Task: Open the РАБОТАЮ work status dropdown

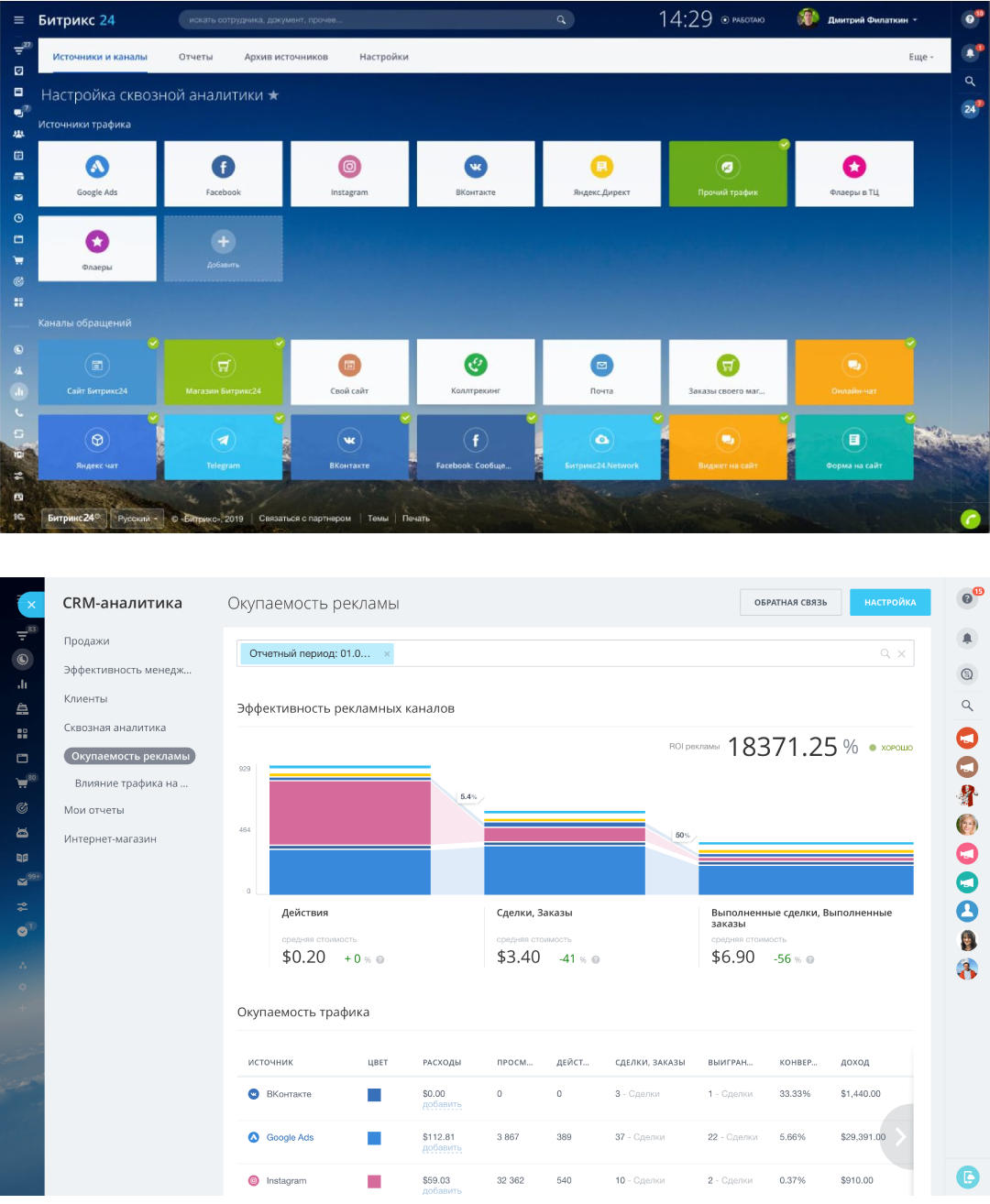Action: (742, 20)
